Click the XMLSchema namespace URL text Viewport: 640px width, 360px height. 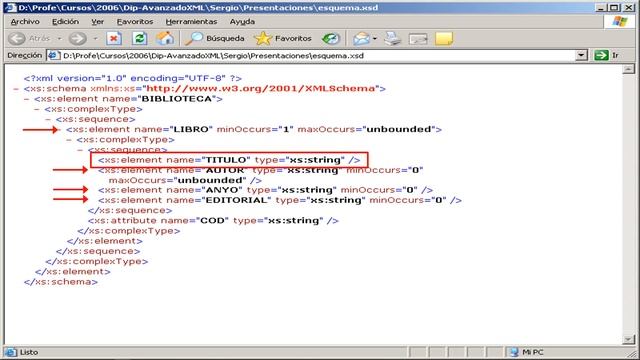coord(260,89)
